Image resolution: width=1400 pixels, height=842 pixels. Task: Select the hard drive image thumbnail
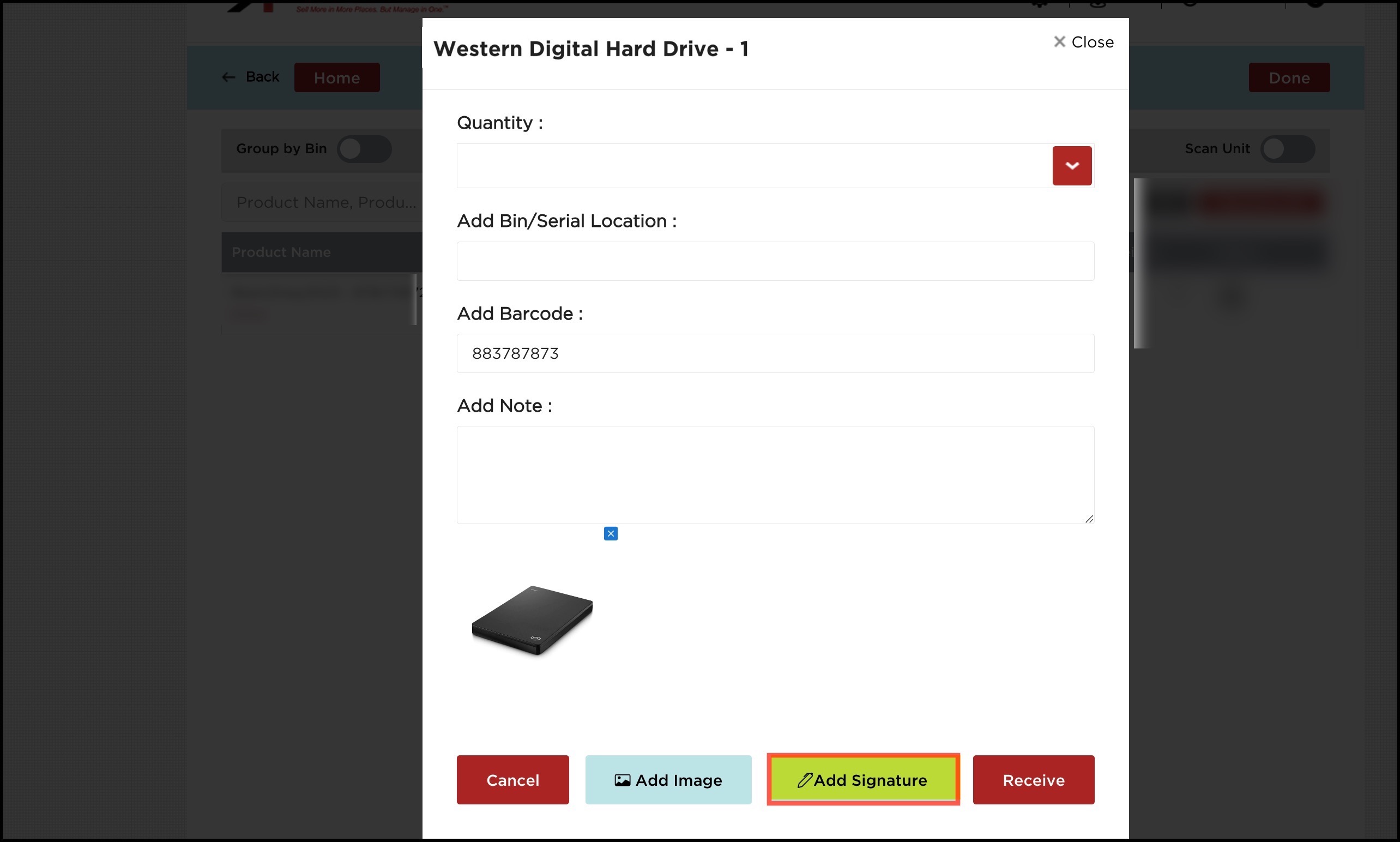pyautogui.click(x=532, y=620)
